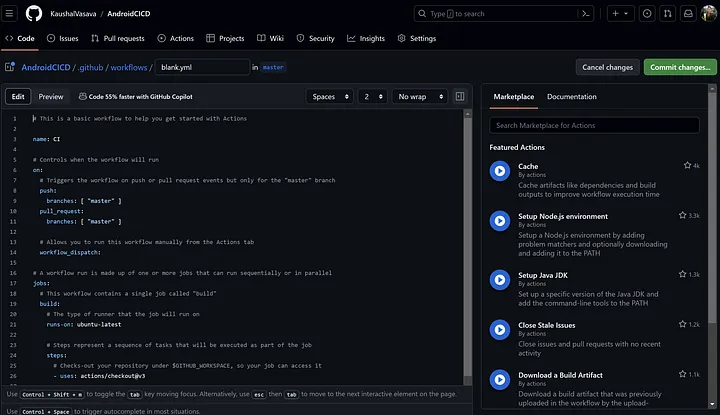Expand the file tree sidebar icon

[10, 67]
